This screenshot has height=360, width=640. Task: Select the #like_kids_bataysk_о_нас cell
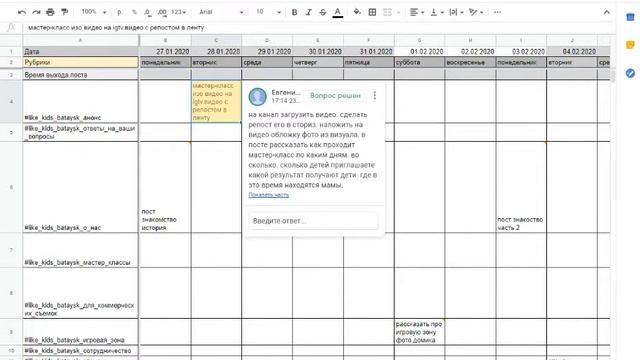pyautogui.click(x=81, y=187)
